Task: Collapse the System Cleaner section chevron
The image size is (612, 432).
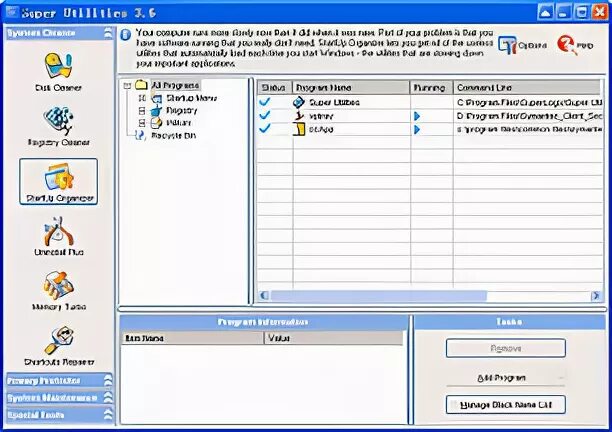Action: click(108, 33)
